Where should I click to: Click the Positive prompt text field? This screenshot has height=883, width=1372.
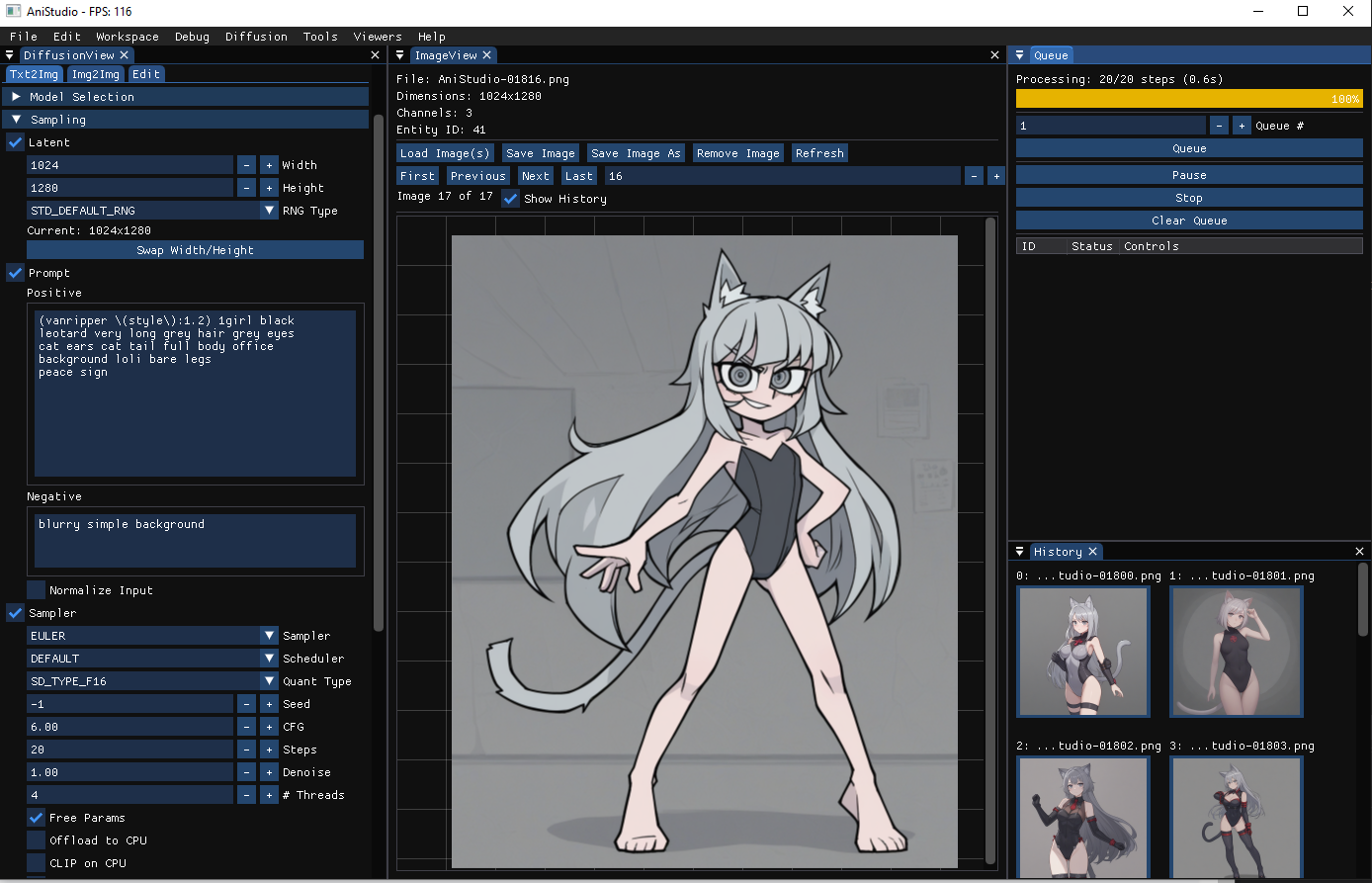point(196,394)
